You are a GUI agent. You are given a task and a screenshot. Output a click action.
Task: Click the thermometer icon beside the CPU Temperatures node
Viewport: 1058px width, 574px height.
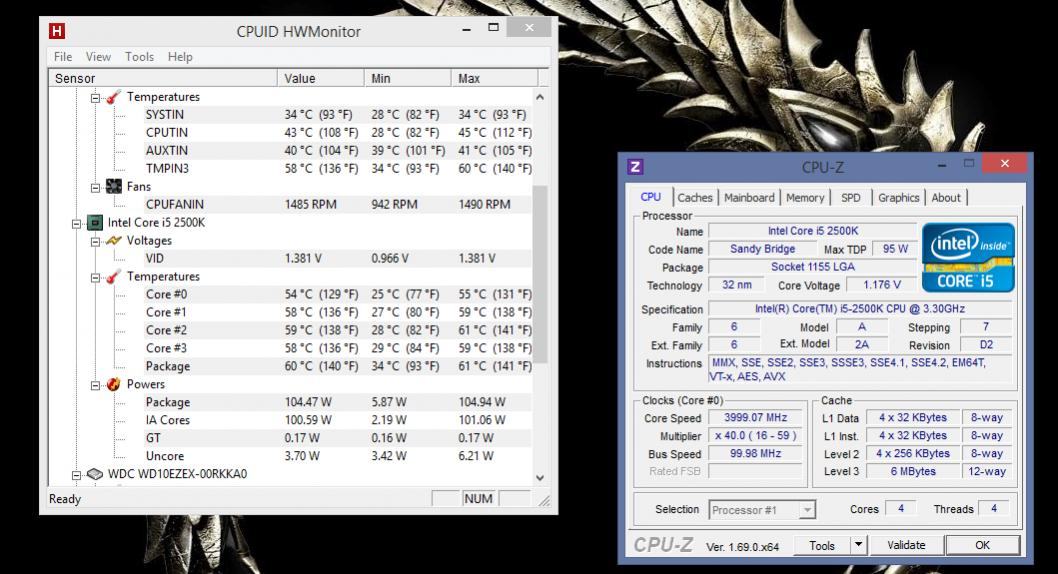click(x=113, y=277)
